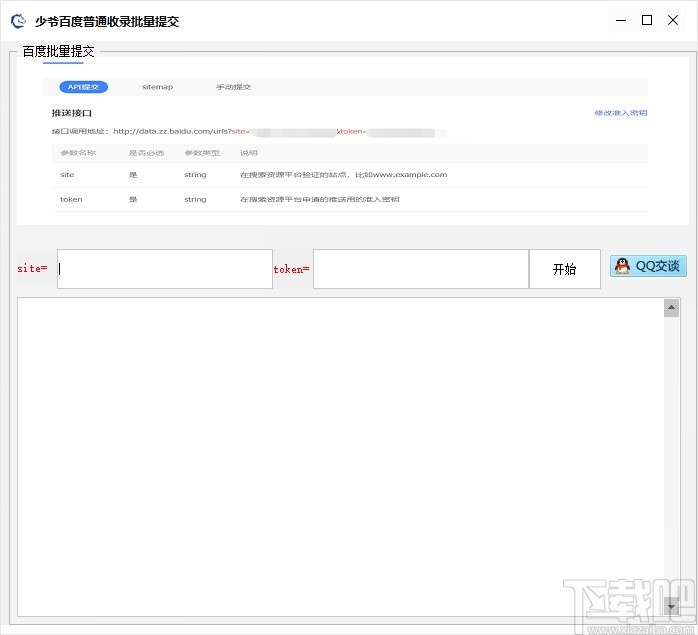The width and height of the screenshot is (698, 635).
Task: Click the 'token' row name in the table
Action: tap(71, 199)
